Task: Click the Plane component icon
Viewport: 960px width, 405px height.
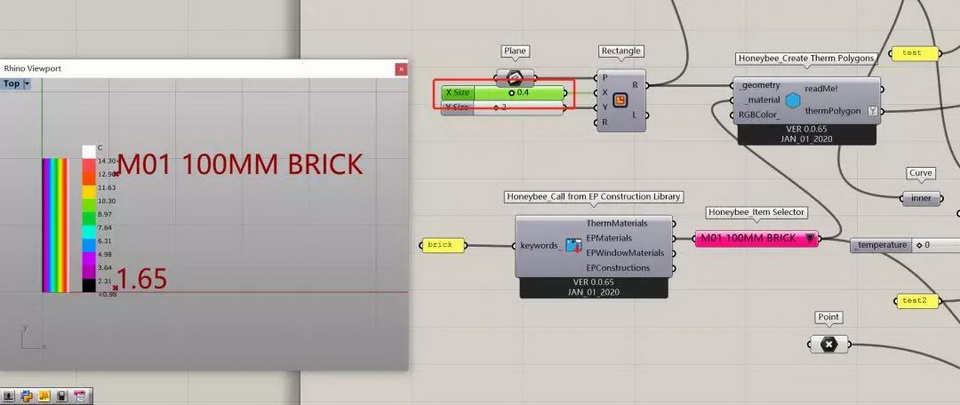Action: click(515, 77)
